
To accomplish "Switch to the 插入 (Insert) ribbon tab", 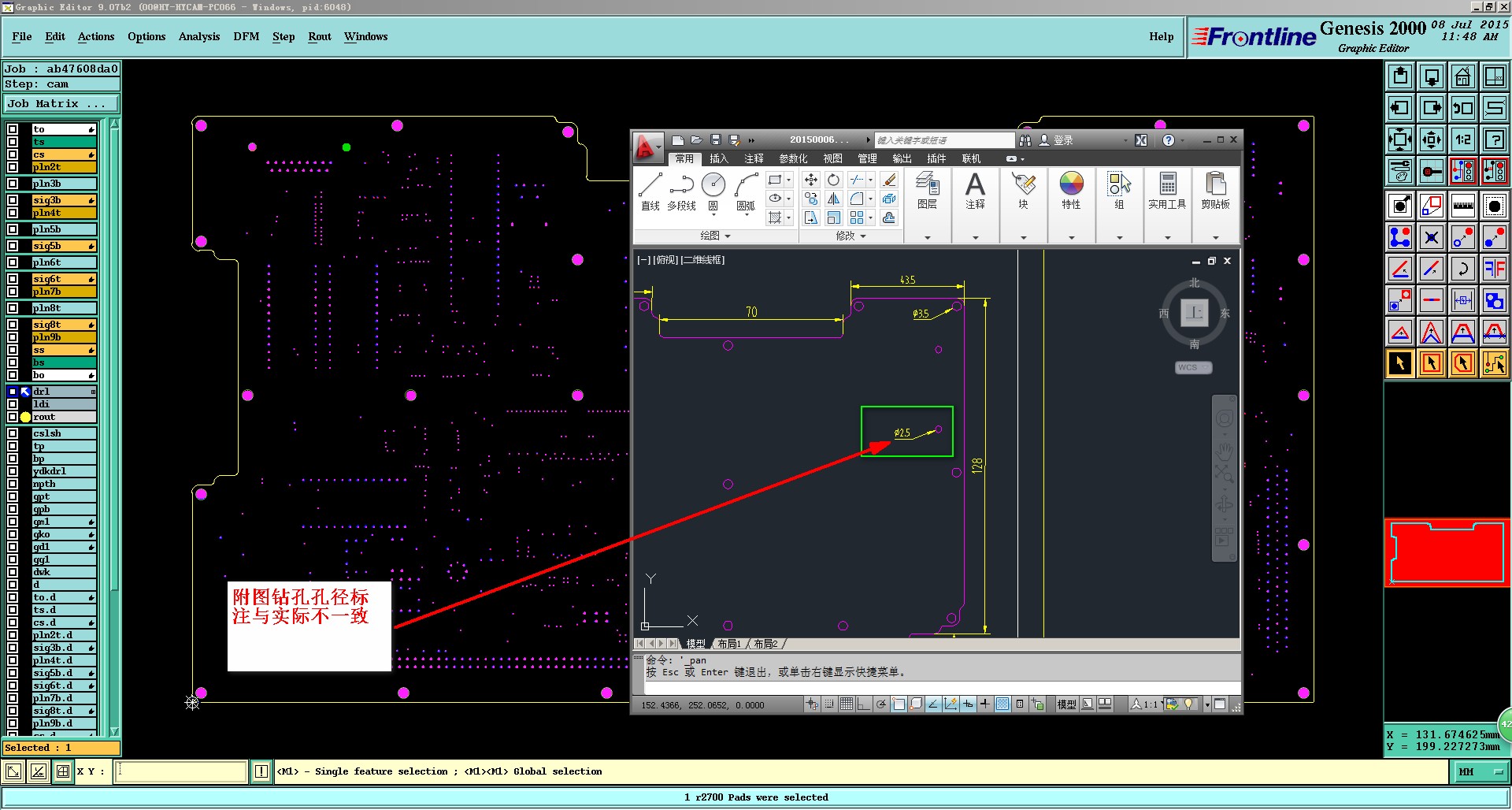I will point(719,158).
